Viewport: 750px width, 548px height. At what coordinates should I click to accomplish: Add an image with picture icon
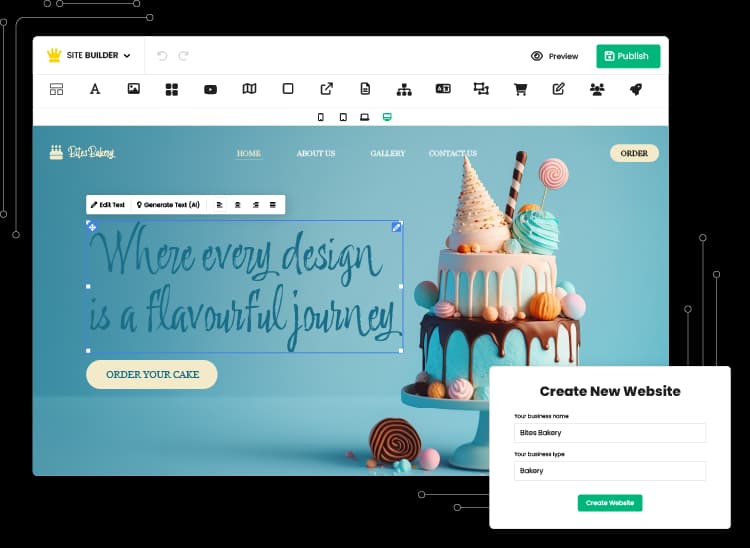(133, 88)
